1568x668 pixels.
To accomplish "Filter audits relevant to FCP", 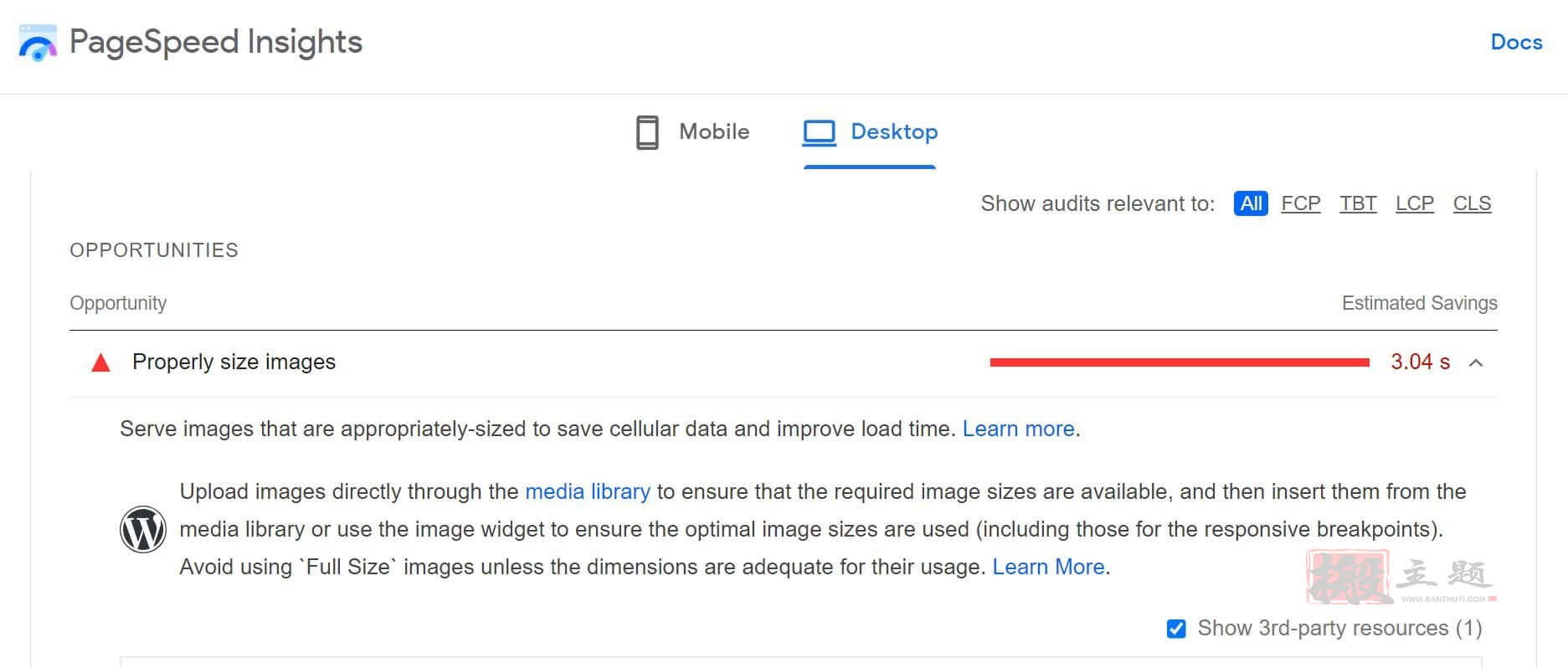I will (x=1300, y=203).
